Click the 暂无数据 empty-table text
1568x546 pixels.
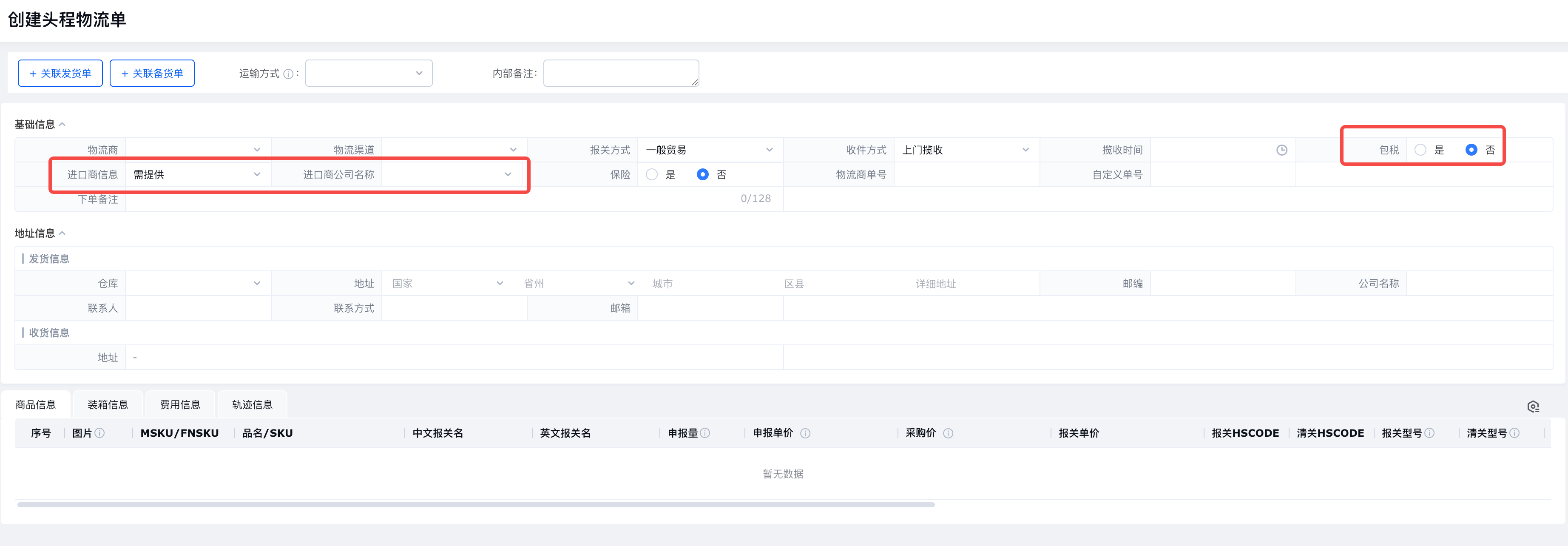(x=783, y=474)
